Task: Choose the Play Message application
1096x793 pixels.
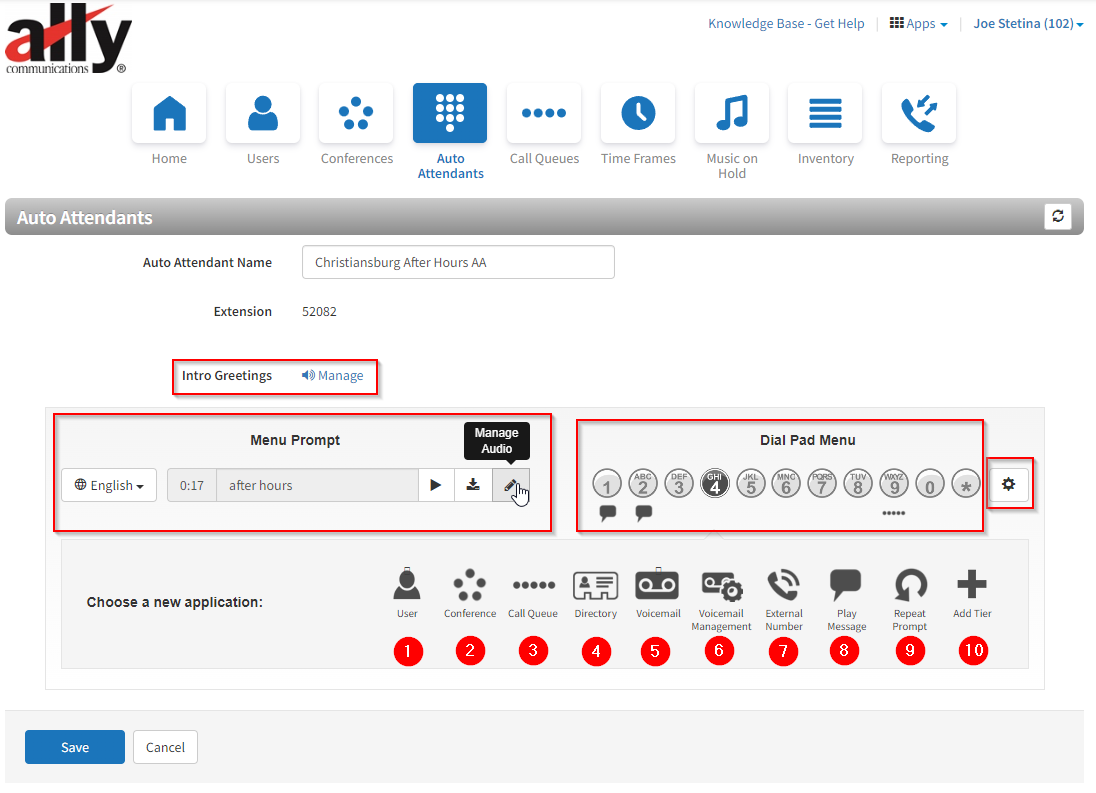Action: pyautogui.click(x=846, y=585)
